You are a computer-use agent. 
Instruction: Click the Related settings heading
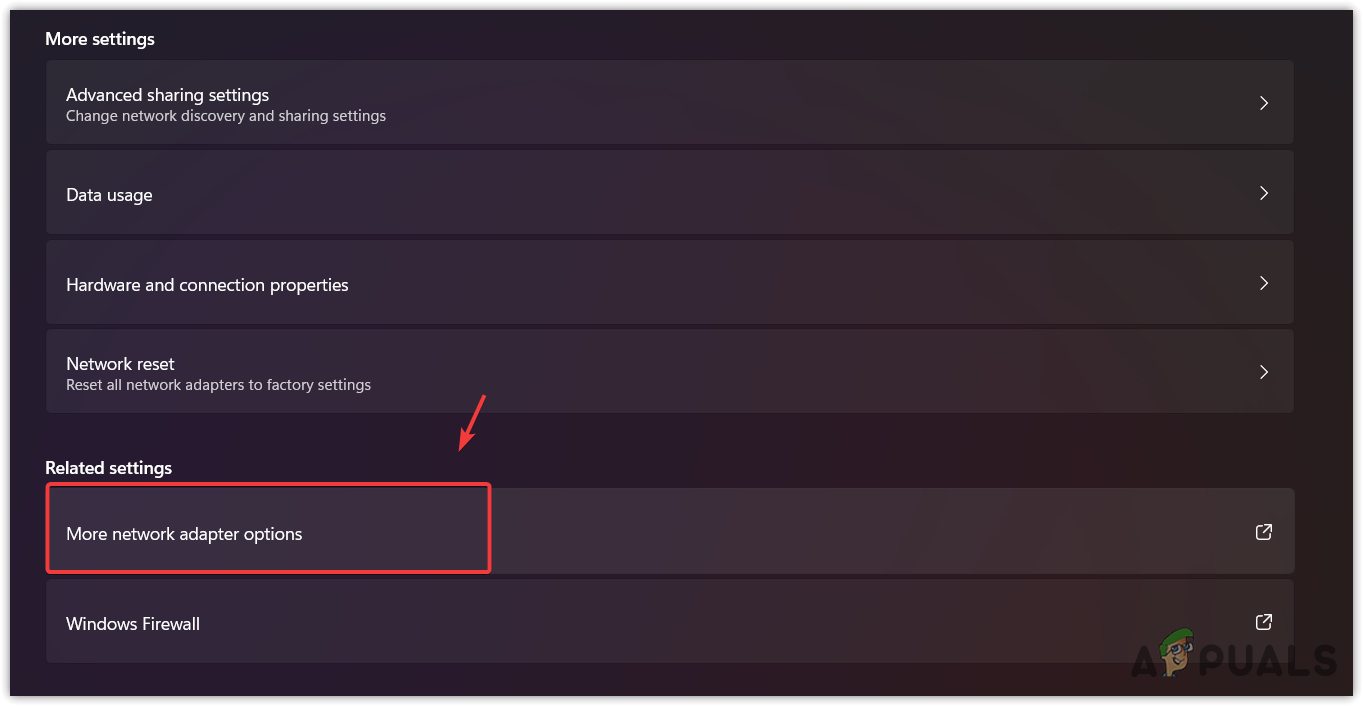[108, 468]
